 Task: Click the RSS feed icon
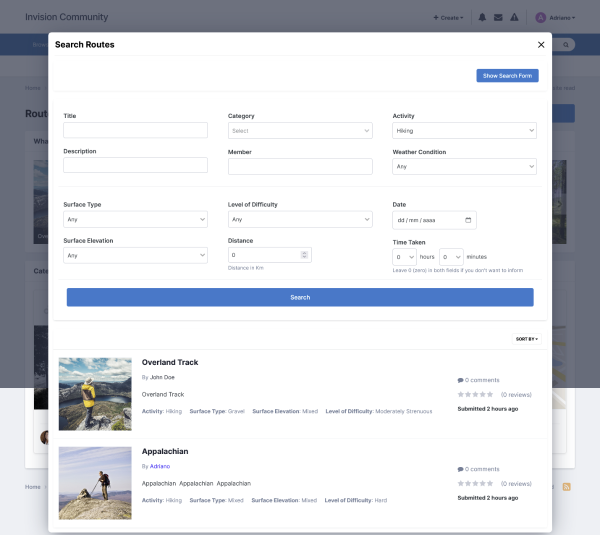pyautogui.click(x=566, y=486)
